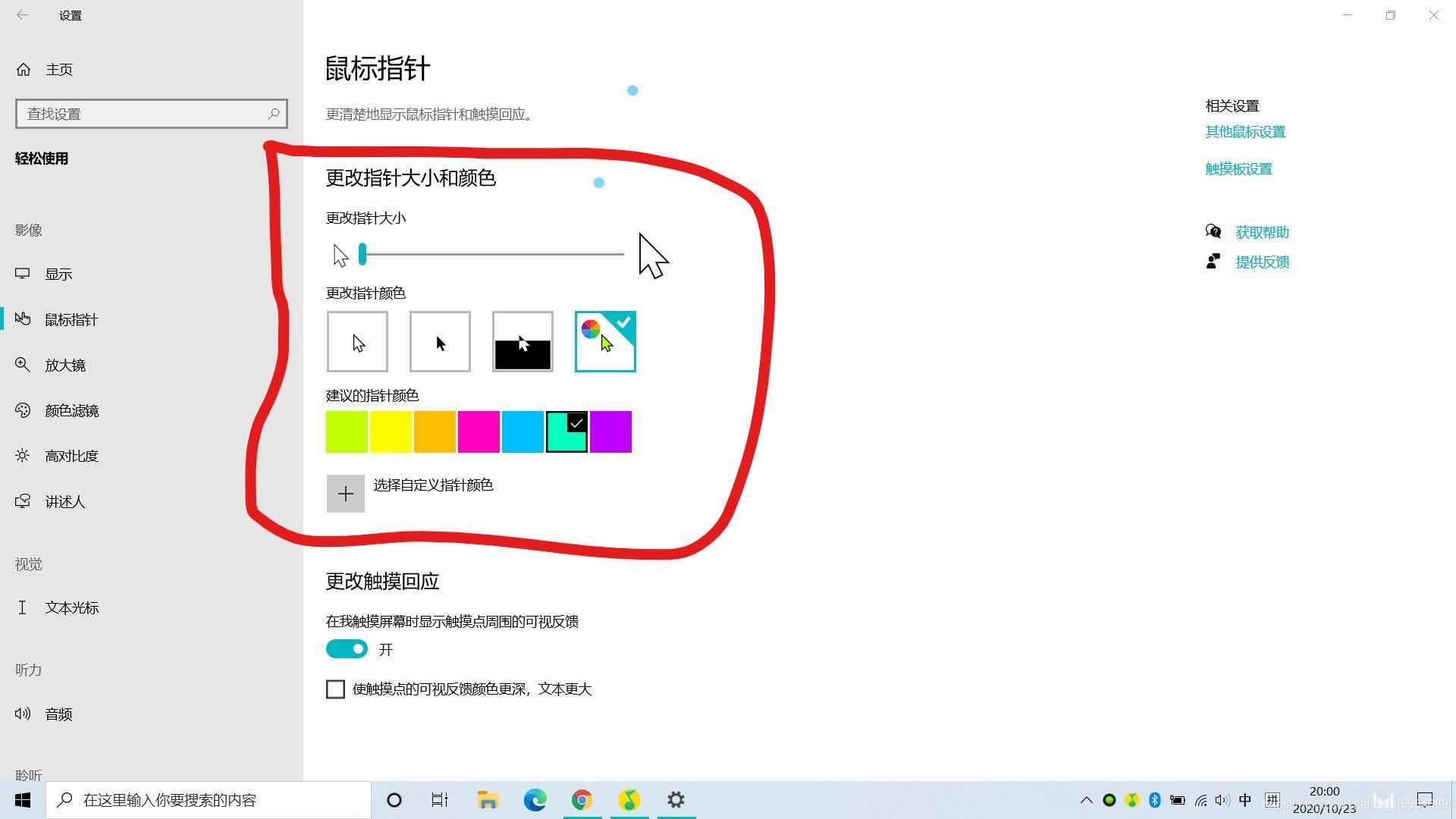Click yellow QQ Music tray icon

pos(1131,800)
